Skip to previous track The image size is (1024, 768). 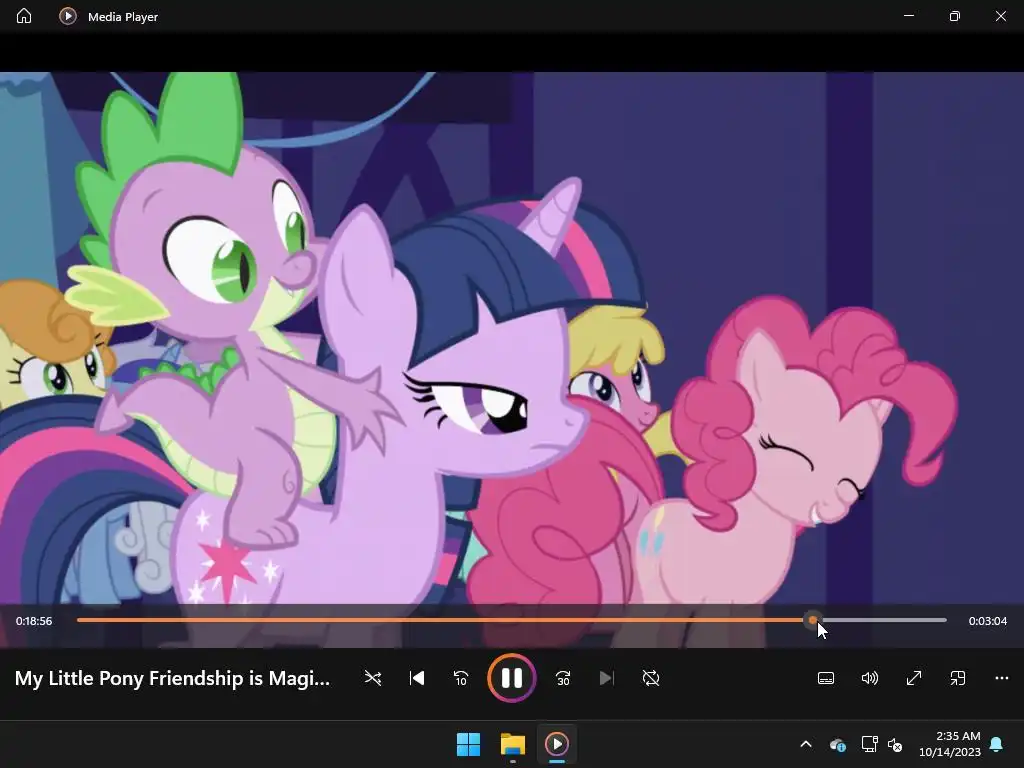coord(417,678)
